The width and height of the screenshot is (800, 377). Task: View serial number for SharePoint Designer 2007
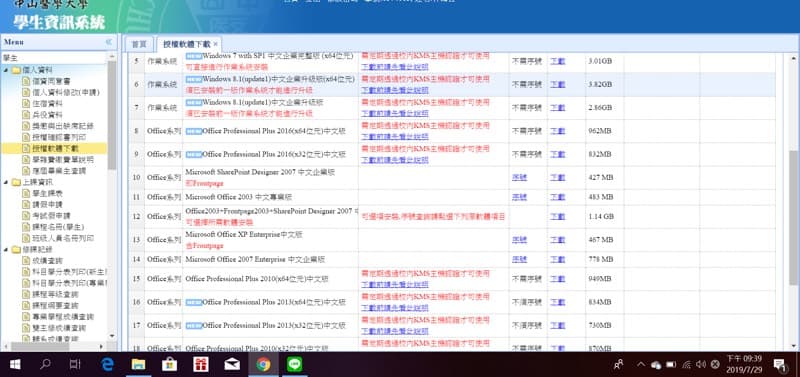point(519,178)
